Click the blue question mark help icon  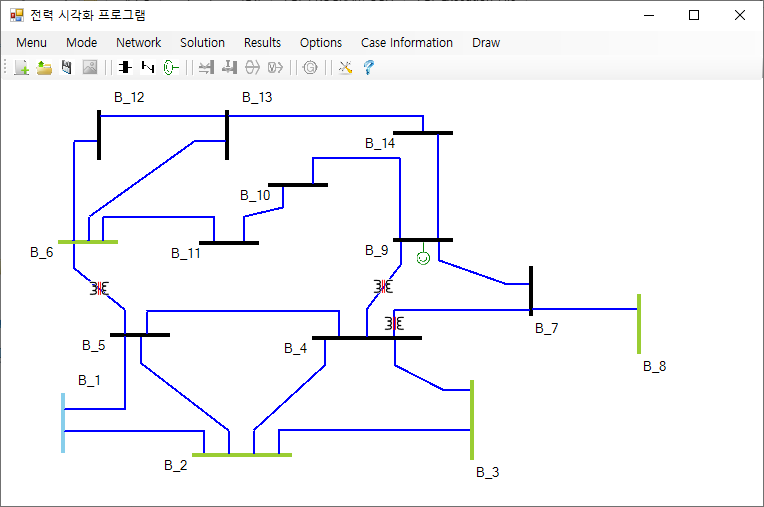click(x=369, y=67)
